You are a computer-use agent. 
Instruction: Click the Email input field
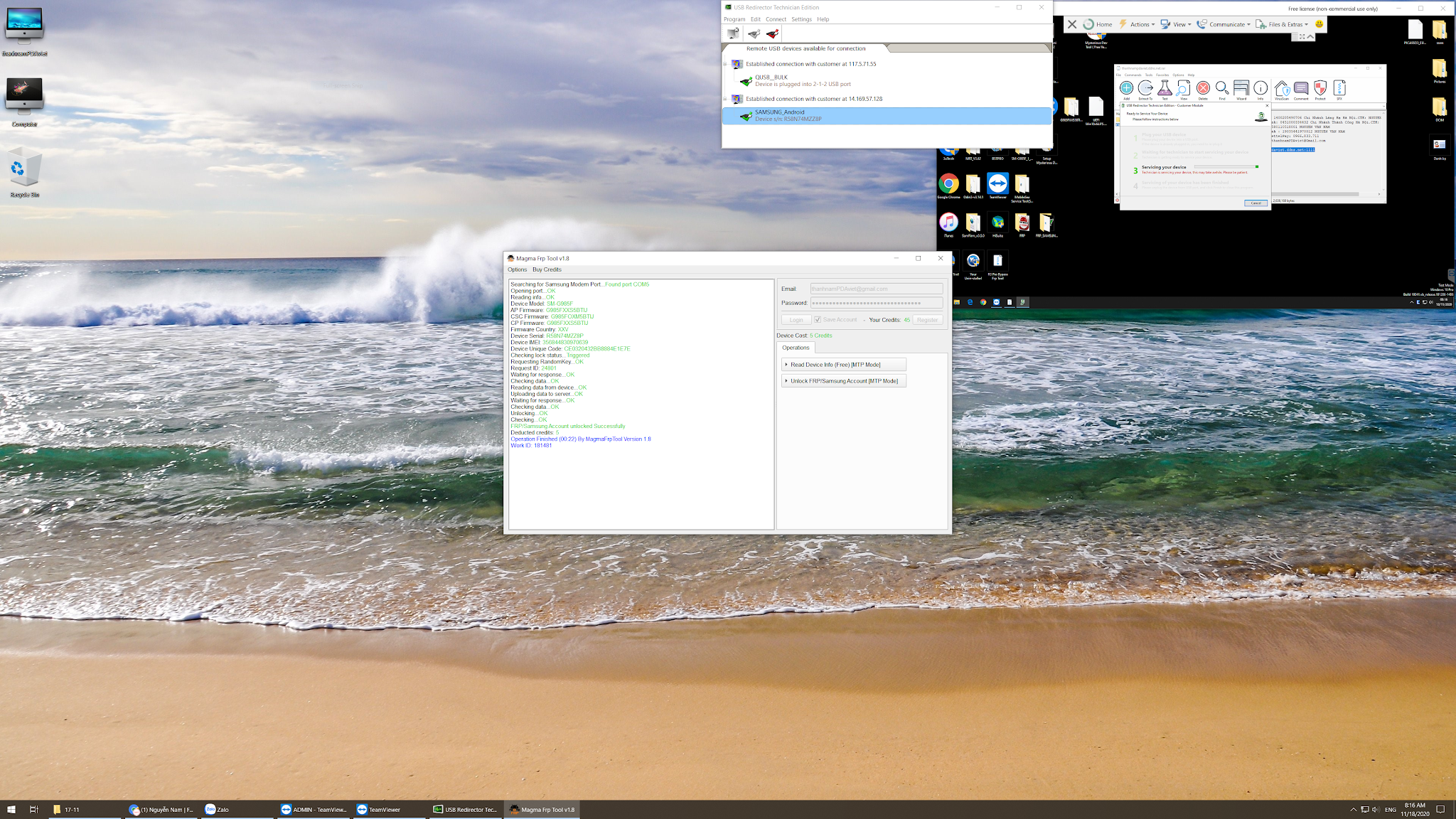coord(876,289)
